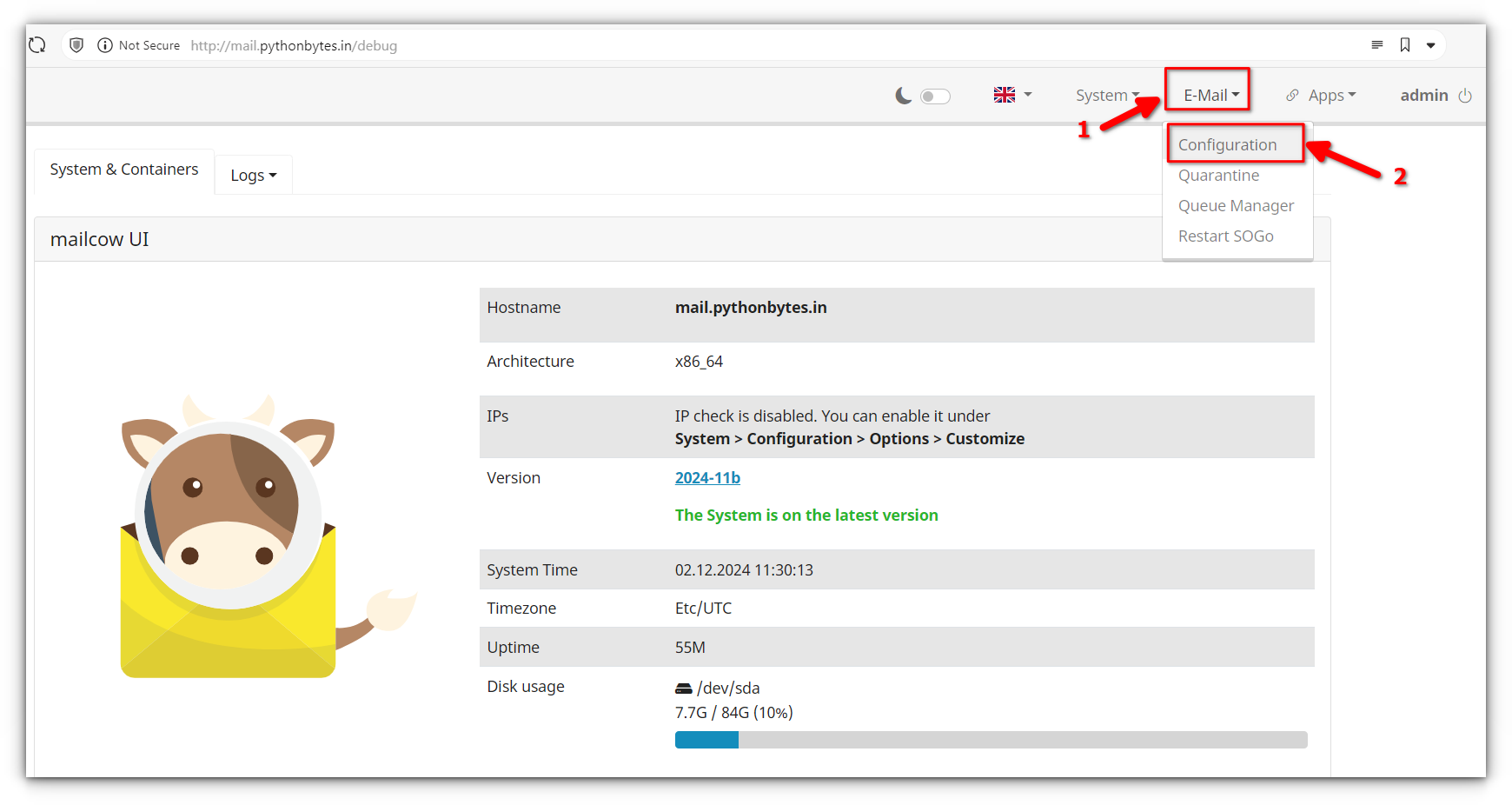
Task: Open the E-Mail menu
Action: [1207, 95]
